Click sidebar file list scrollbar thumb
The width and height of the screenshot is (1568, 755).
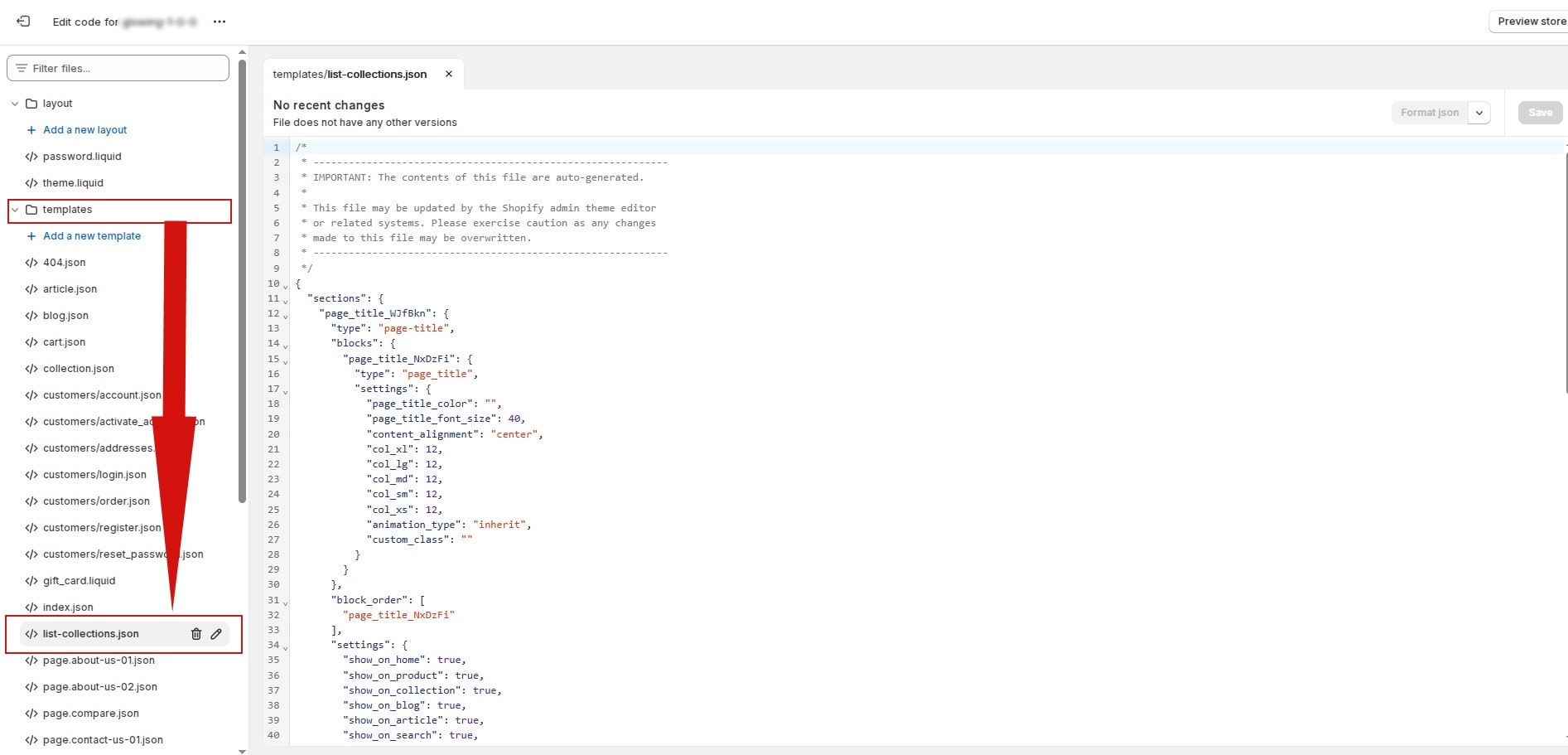[x=242, y=280]
